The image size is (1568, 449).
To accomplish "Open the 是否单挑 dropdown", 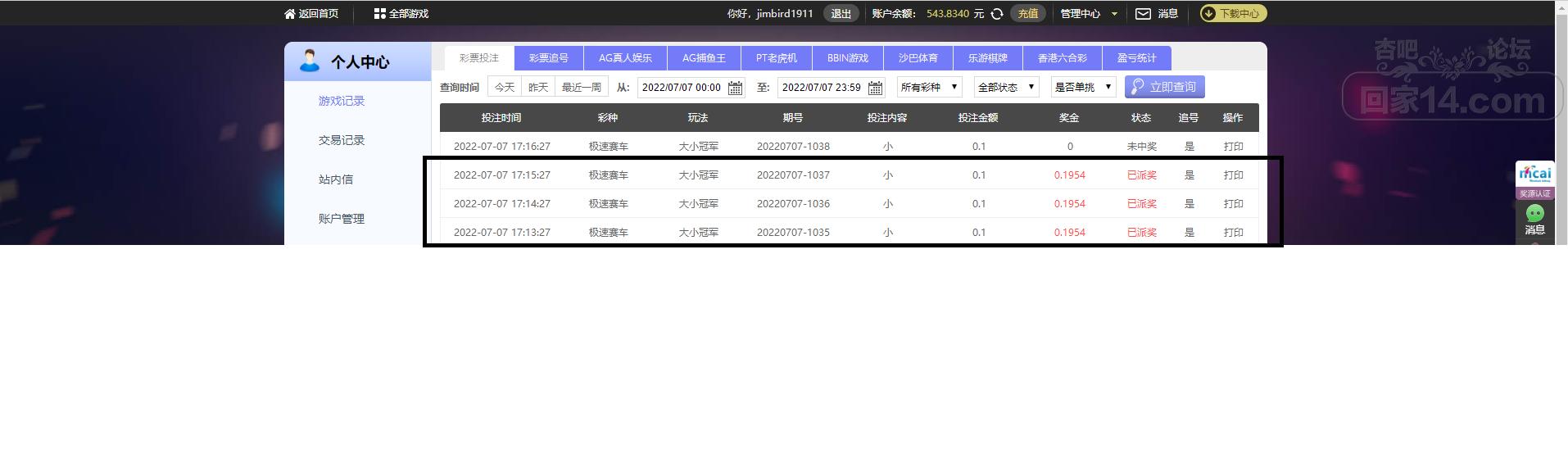I will 1083,87.
